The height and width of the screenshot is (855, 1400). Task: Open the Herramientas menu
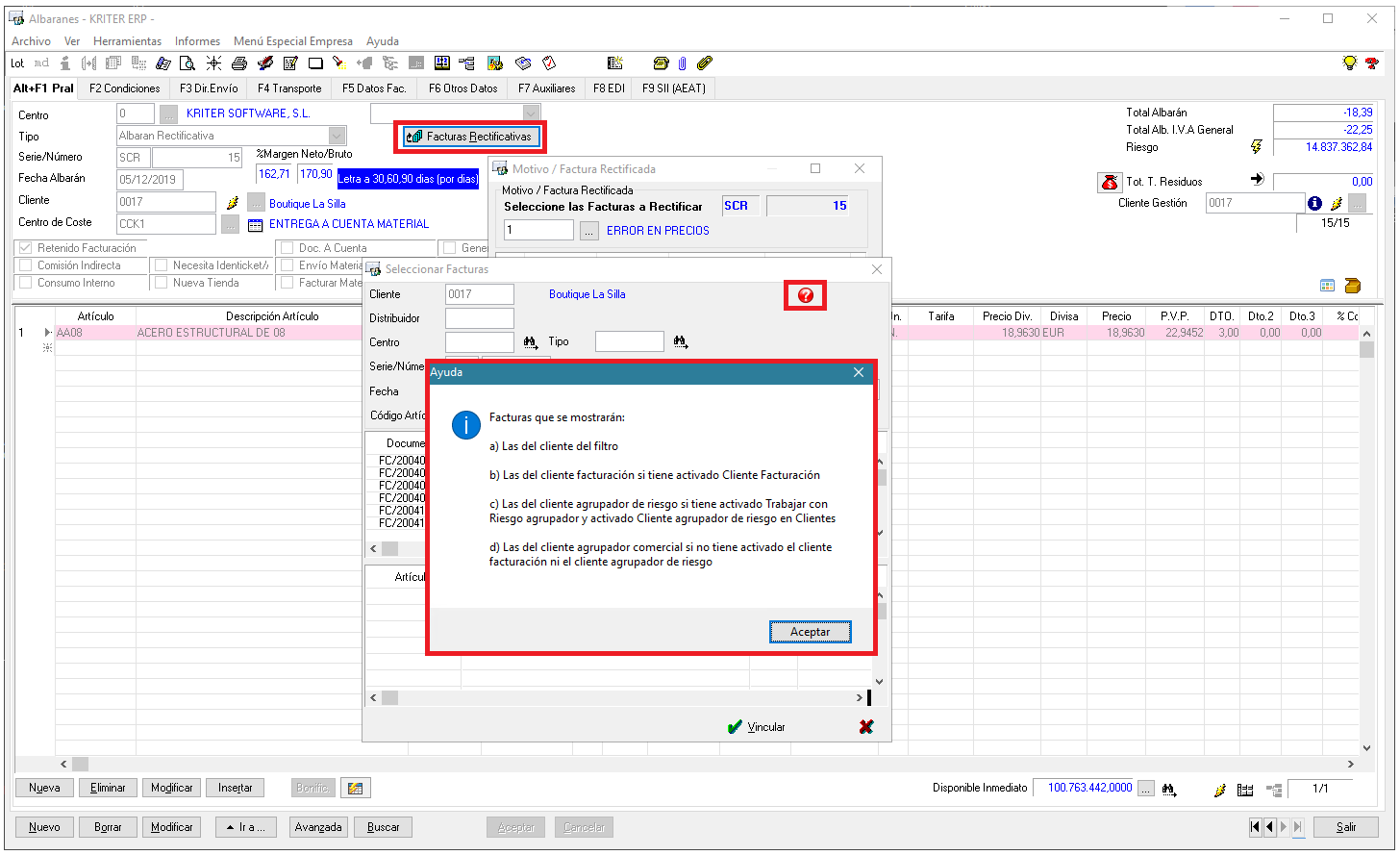point(127,41)
